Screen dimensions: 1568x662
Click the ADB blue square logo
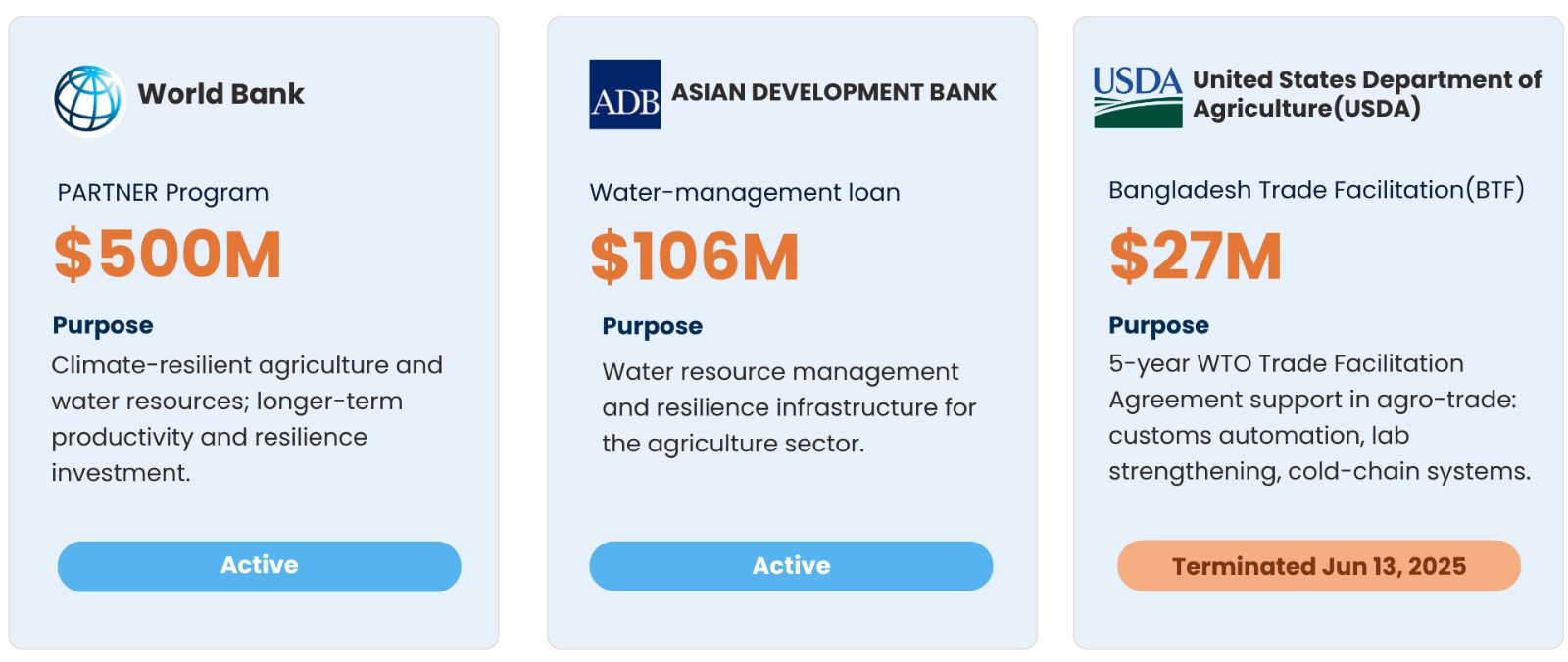[624, 94]
